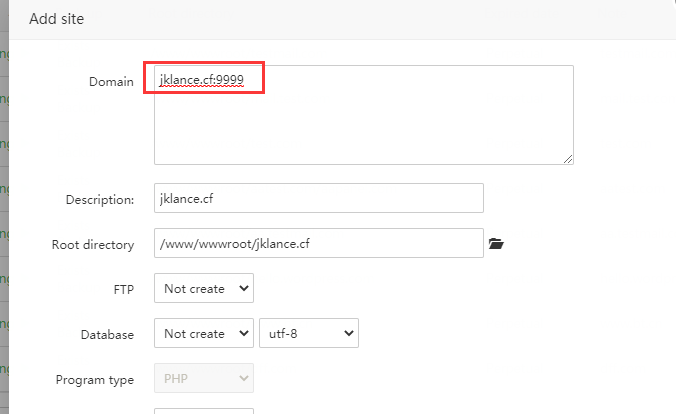The height and width of the screenshot is (414, 676).
Task: Click the Root directory path field
Action: click(x=318, y=243)
